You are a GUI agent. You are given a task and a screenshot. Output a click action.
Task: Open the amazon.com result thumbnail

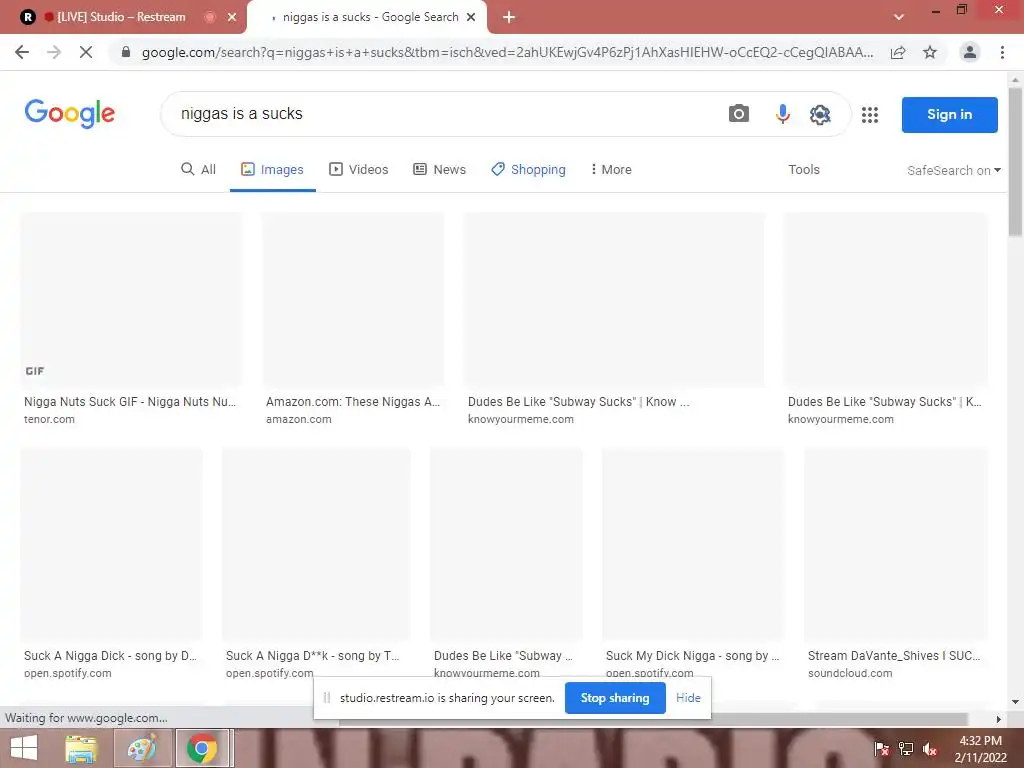(353, 299)
